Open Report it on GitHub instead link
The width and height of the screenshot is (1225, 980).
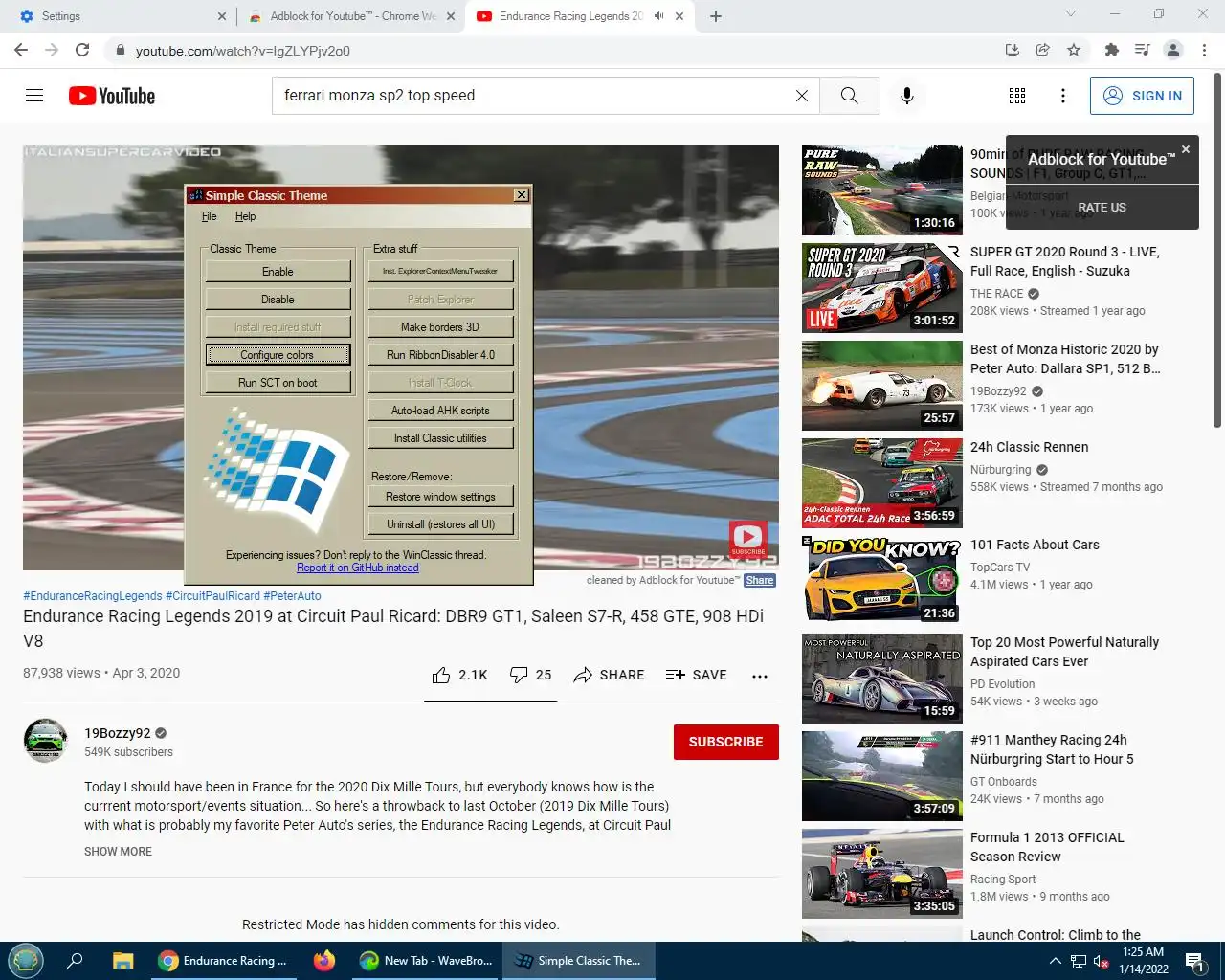[357, 568]
